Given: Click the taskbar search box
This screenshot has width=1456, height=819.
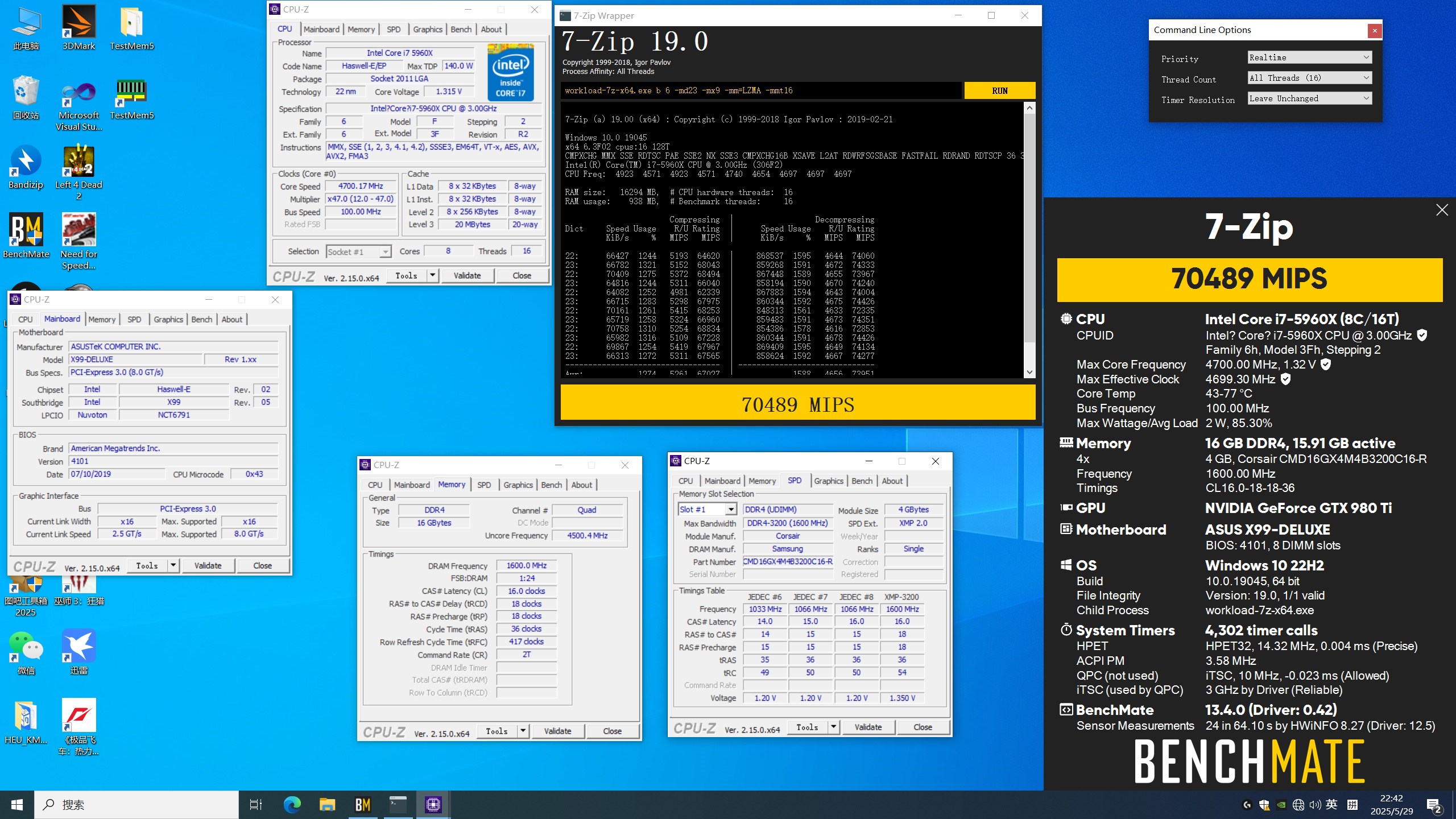Looking at the screenshot, I should pyautogui.click(x=136, y=805).
